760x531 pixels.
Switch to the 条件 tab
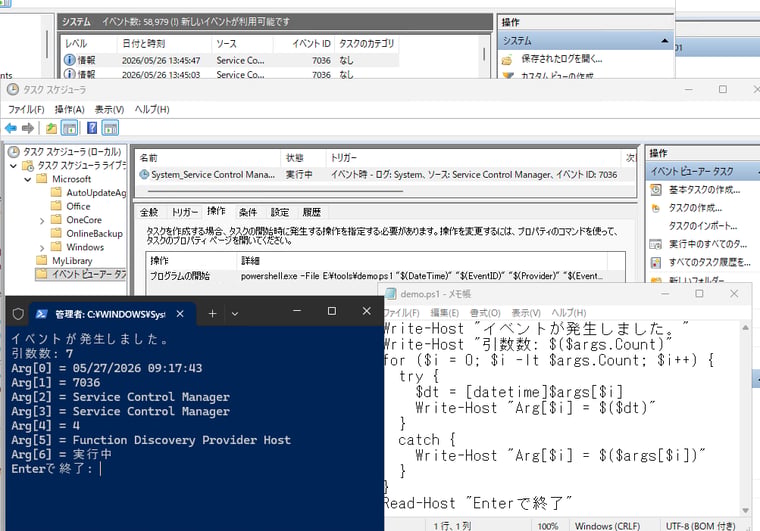(248, 212)
